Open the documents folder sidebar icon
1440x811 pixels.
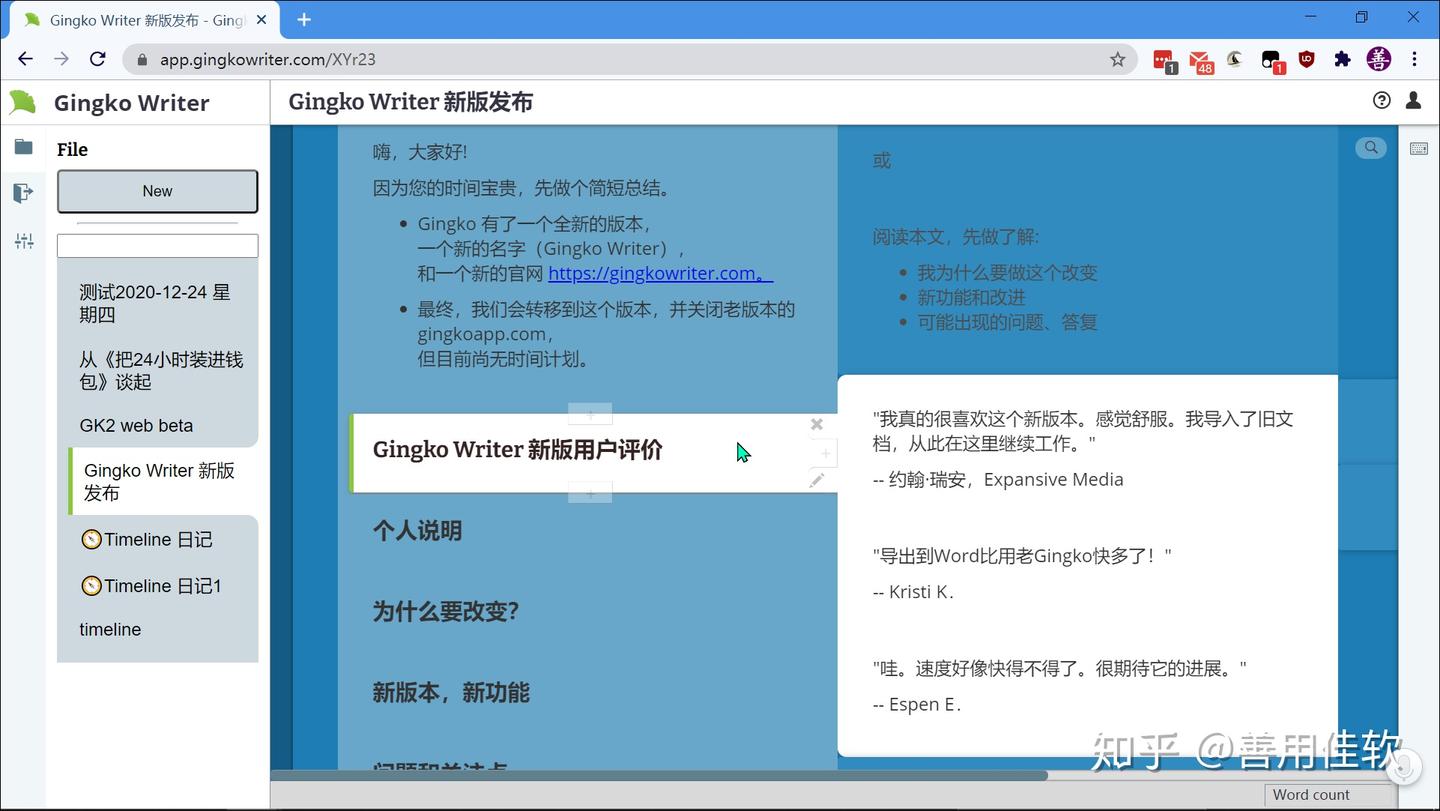[23, 147]
